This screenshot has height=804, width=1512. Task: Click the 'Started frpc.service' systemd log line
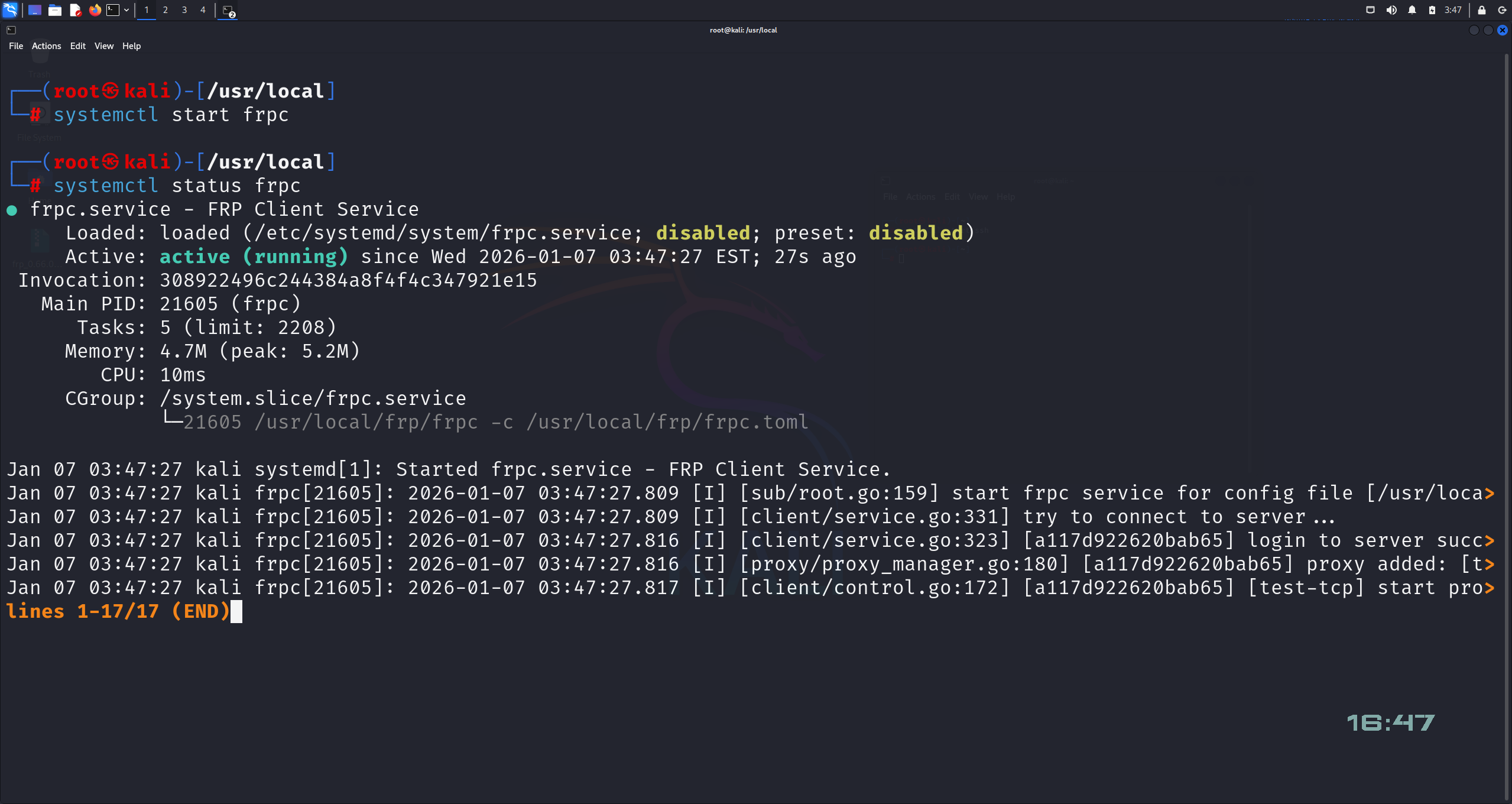pos(449,469)
